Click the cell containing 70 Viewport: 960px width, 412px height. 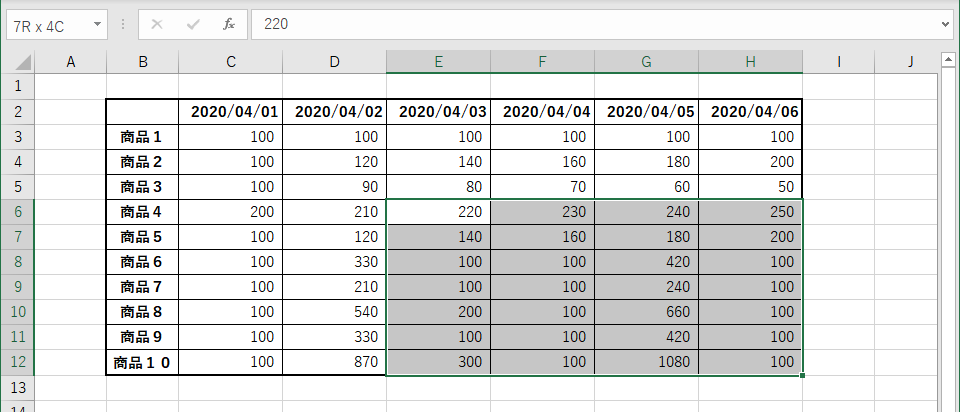tap(542, 187)
